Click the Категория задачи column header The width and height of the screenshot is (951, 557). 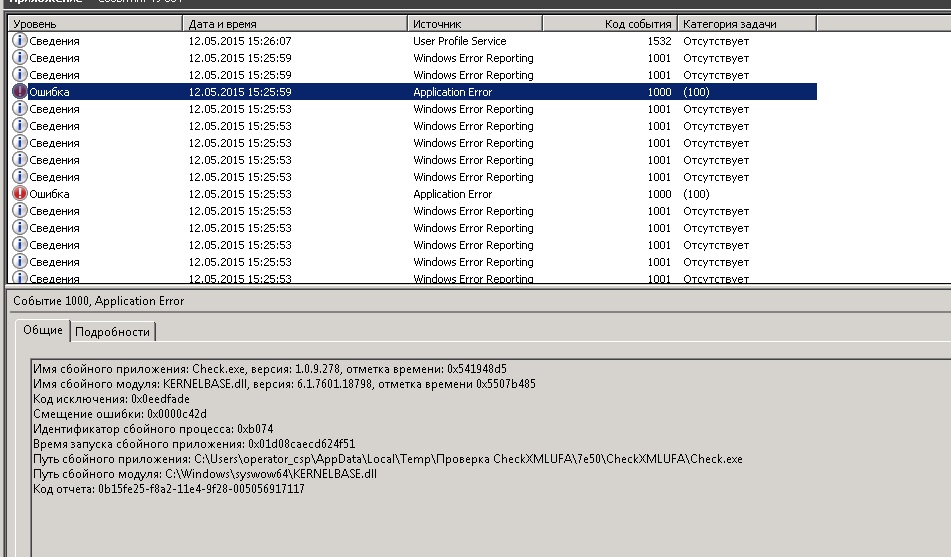(745, 24)
